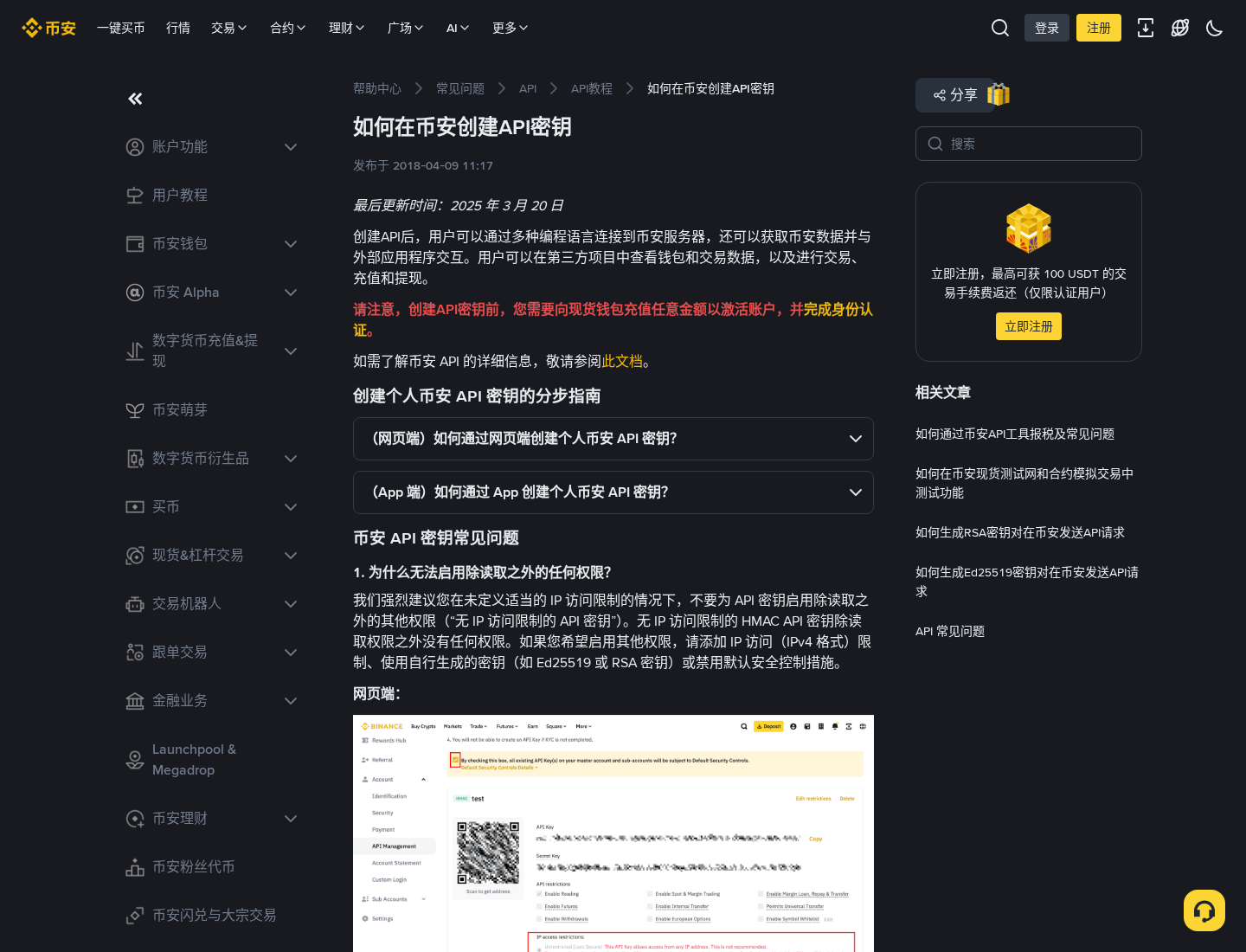Expand 账户功能 sidebar section chevron
Screen dimensions: 1246x952
pos(291,147)
